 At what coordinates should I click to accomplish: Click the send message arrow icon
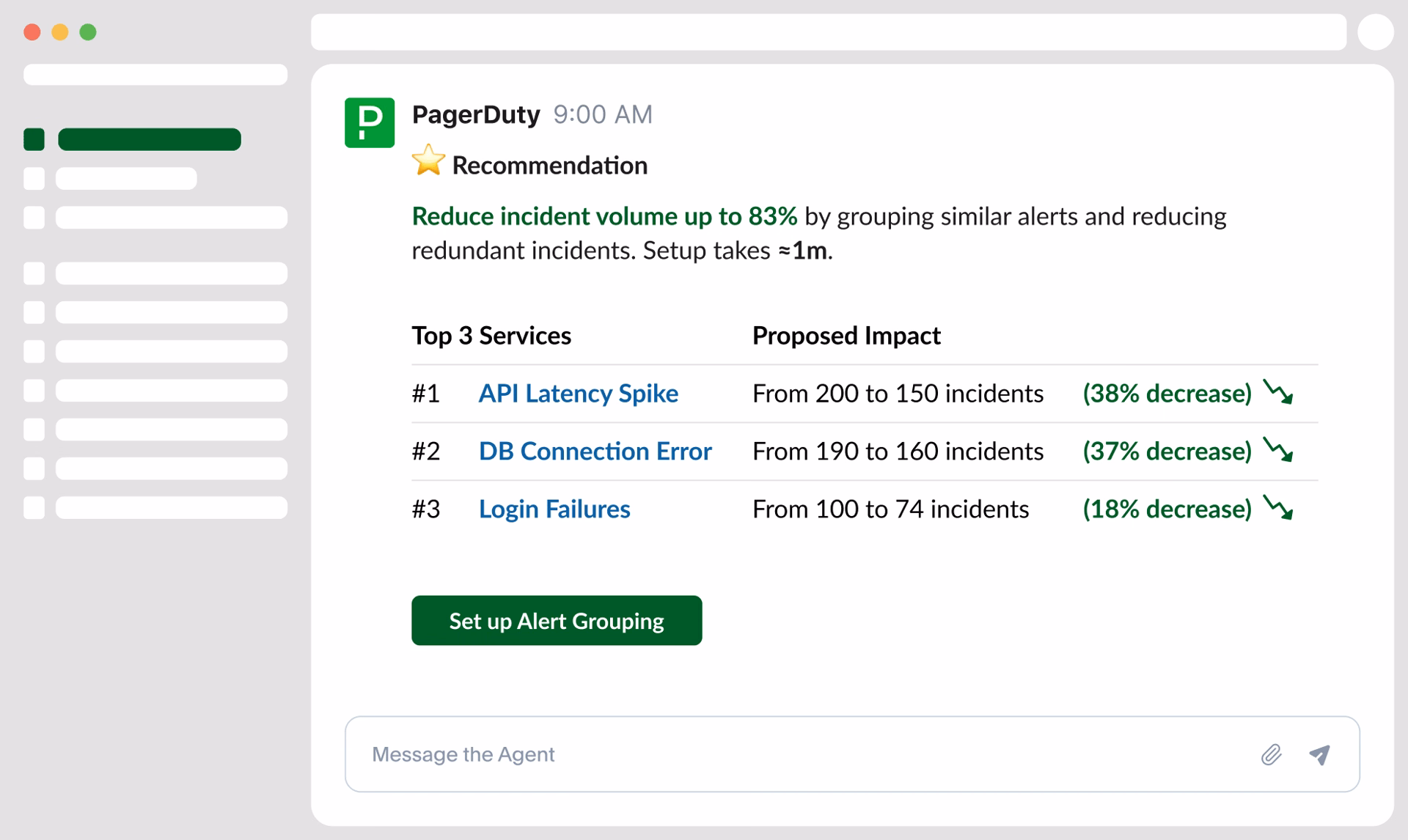click(1320, 754)
